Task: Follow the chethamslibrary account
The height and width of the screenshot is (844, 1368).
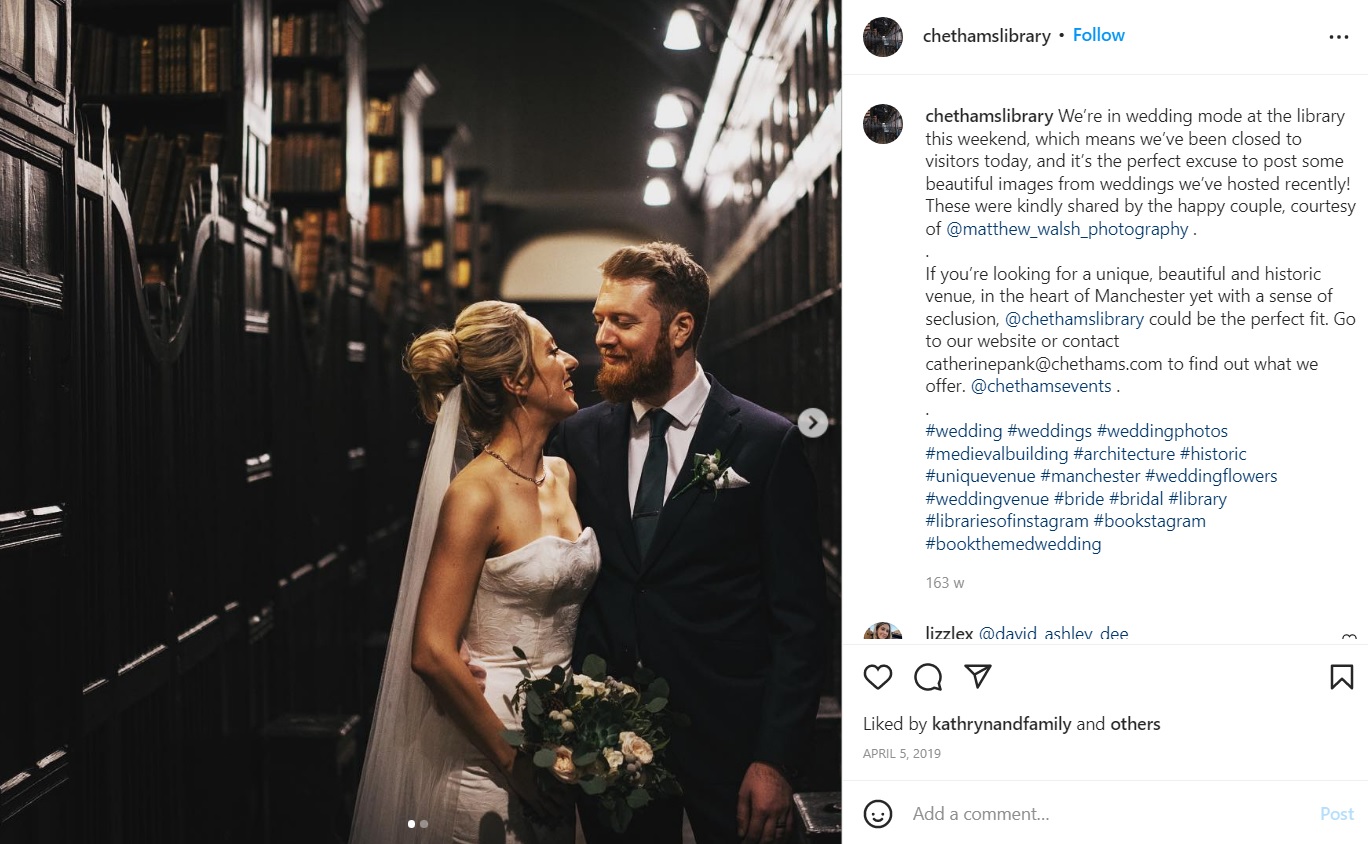Action: coord(1099,35)
